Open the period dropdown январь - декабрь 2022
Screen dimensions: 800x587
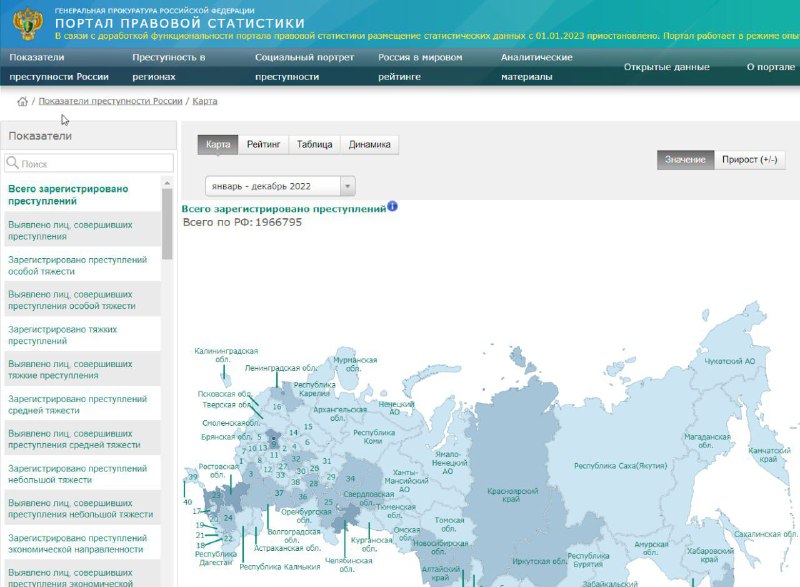(x=280, y=186)
